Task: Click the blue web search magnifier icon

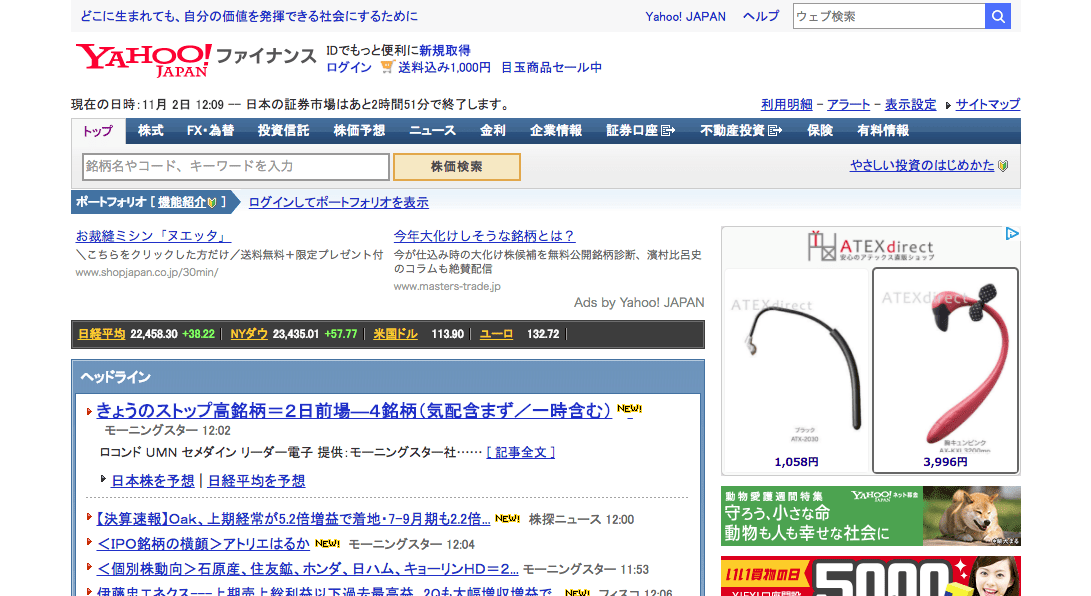Action: pyautogui.click(x=997, y=16)
